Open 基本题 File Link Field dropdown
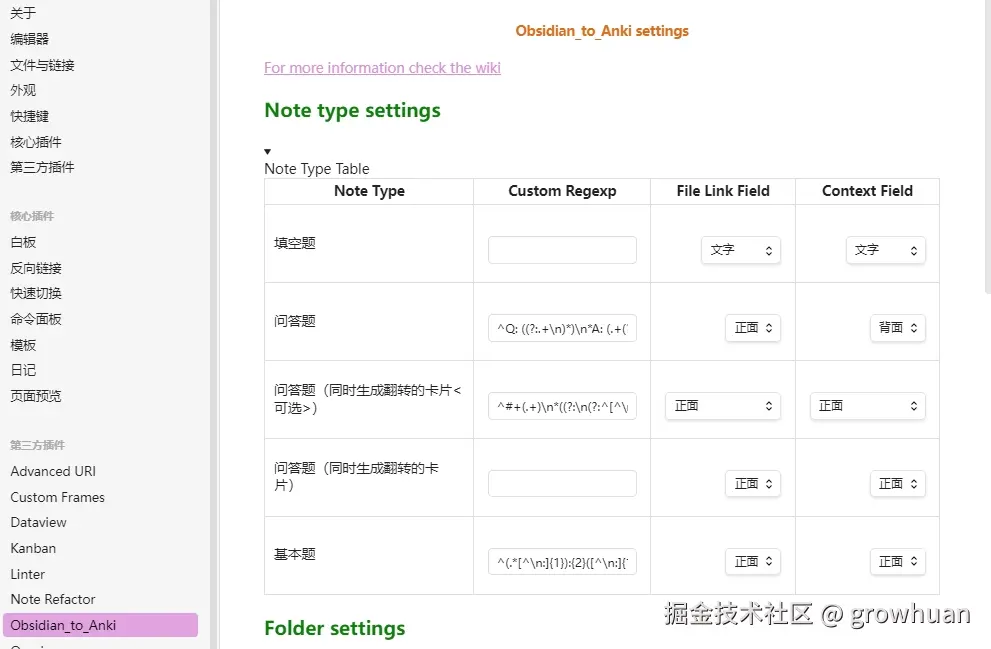 pyautogui.click(x=753, y=562)
